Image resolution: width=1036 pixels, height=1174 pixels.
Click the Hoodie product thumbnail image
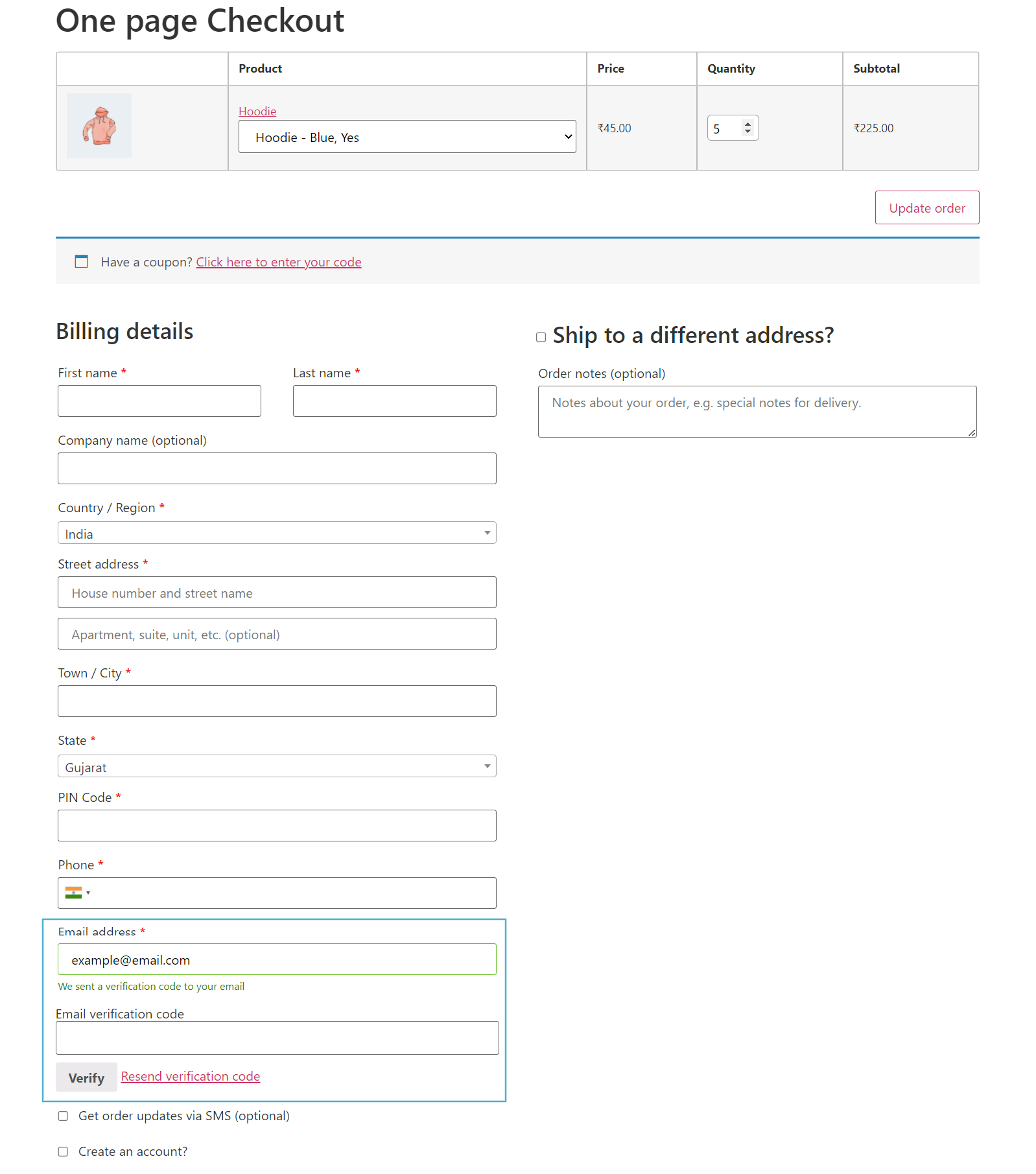pos(99,125)
